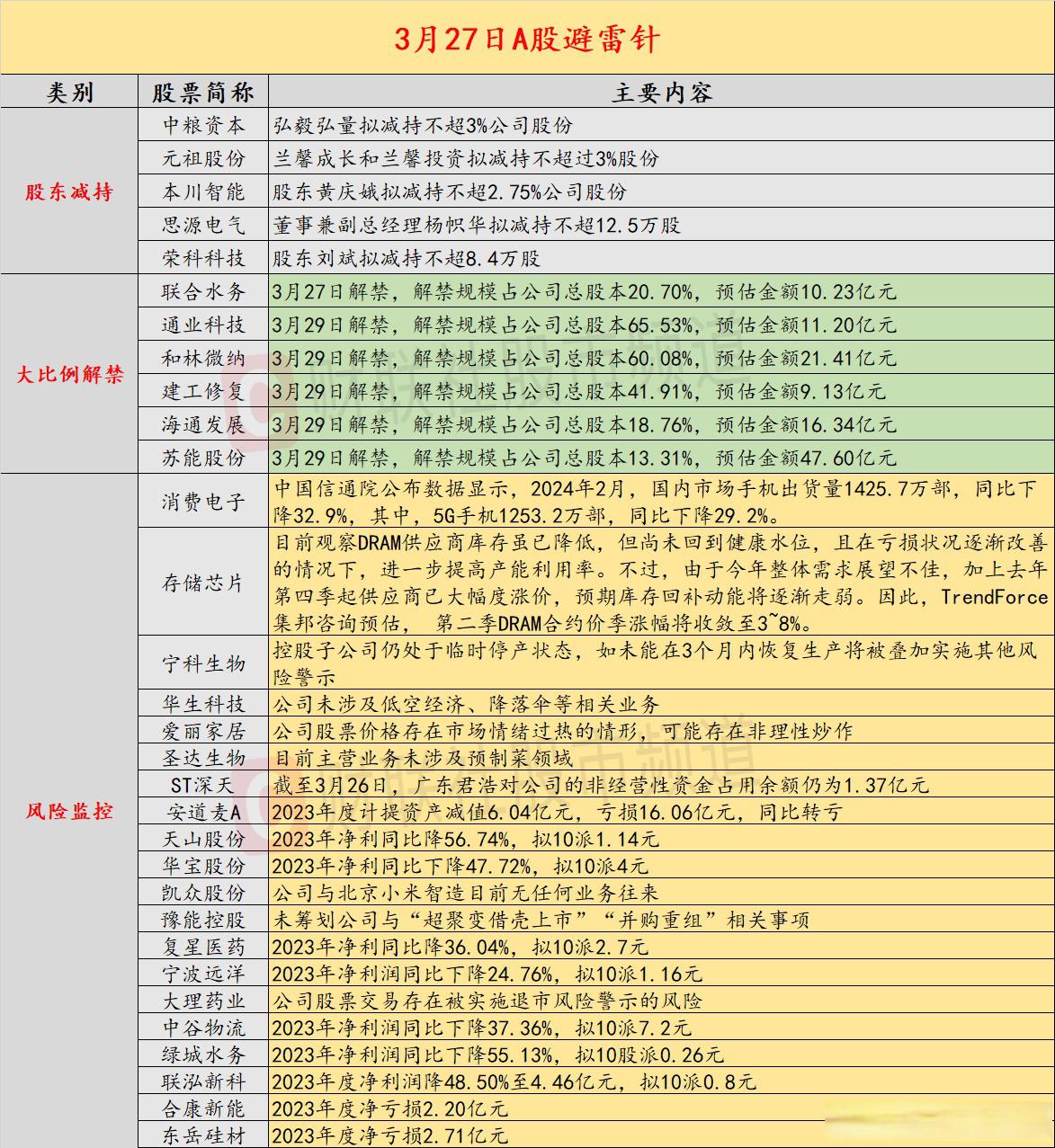Select the 类别 column header
This screenshot has height=1148, width=1055.
[x=69, y=91]
